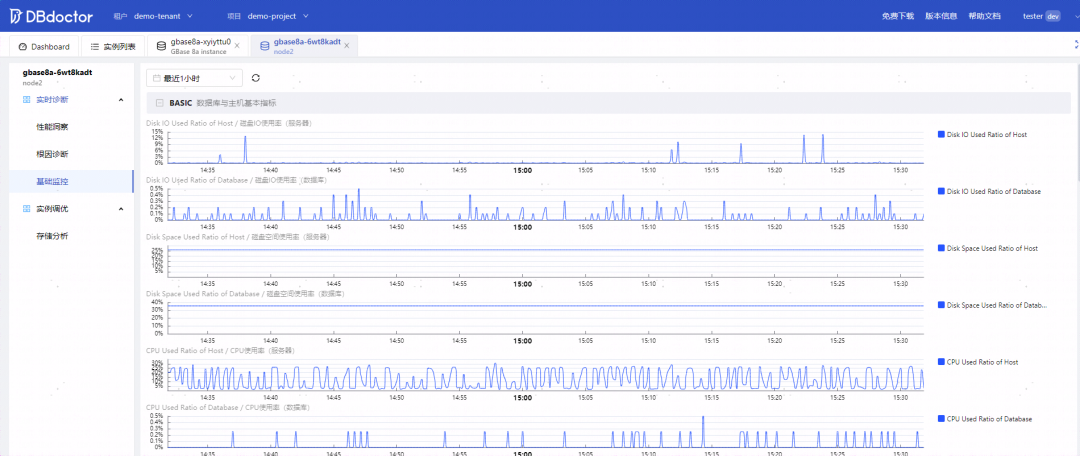
Task: Click the dev badge next to tester
Action: tap(1052, 16)
